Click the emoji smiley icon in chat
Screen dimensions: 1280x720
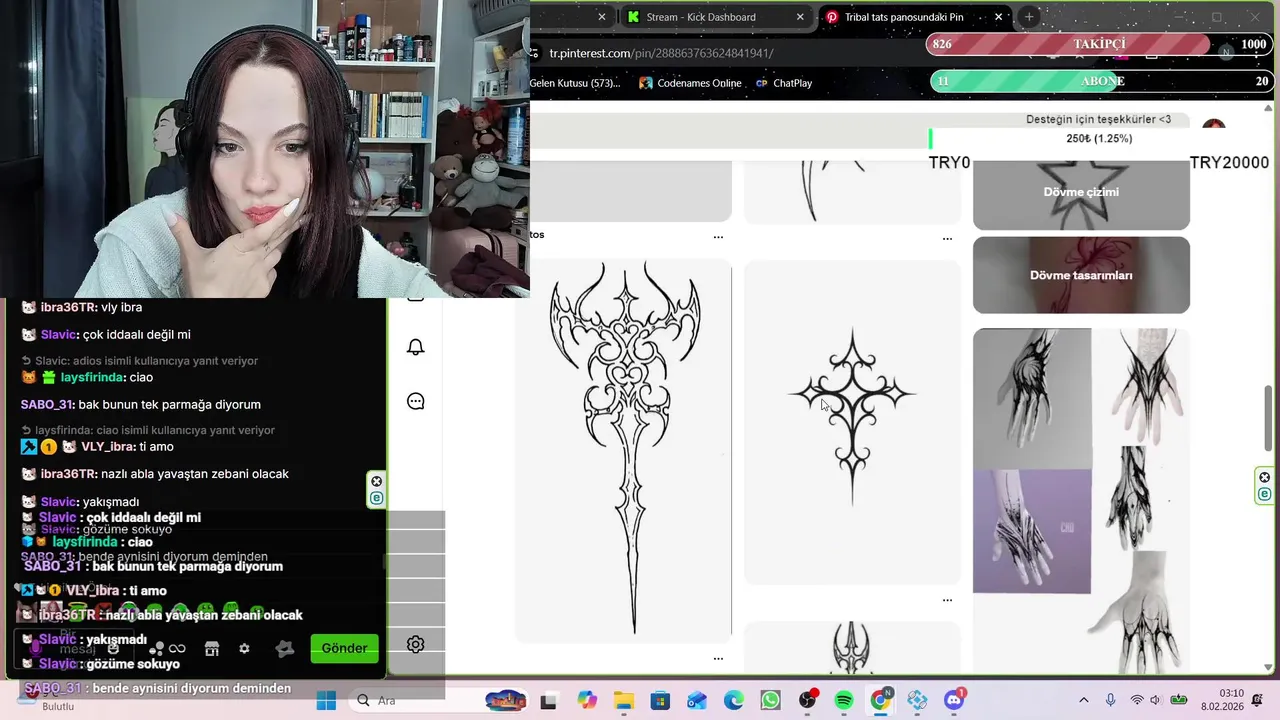tap(113, 648)
